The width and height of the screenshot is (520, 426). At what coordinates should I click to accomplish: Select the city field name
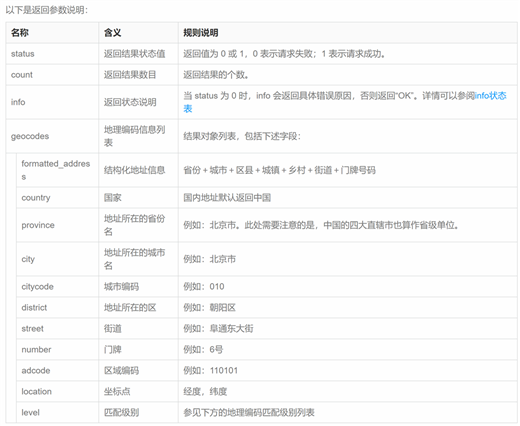point(28,259)
